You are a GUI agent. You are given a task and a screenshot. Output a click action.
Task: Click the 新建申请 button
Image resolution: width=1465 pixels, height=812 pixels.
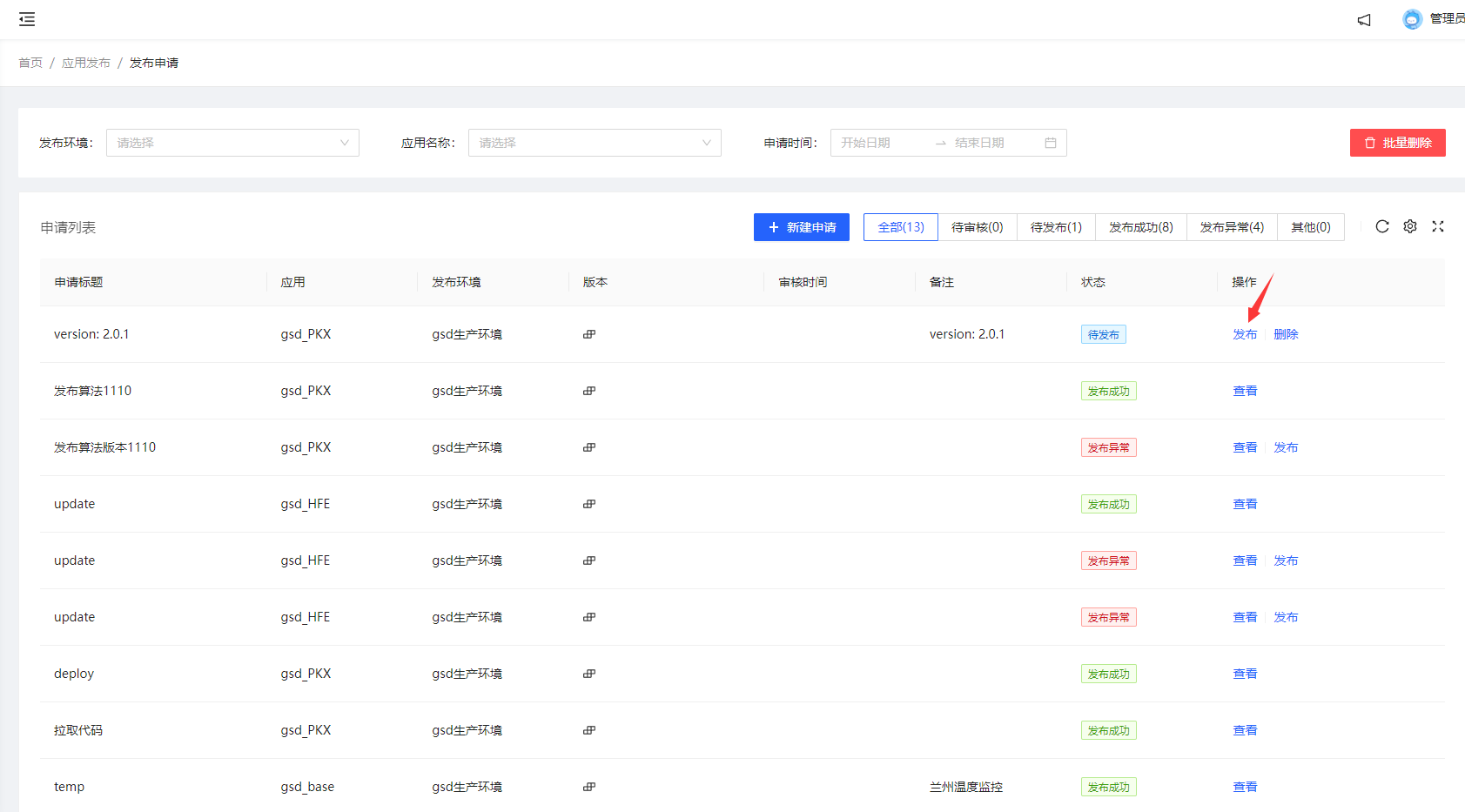click(x=802, y=227)
